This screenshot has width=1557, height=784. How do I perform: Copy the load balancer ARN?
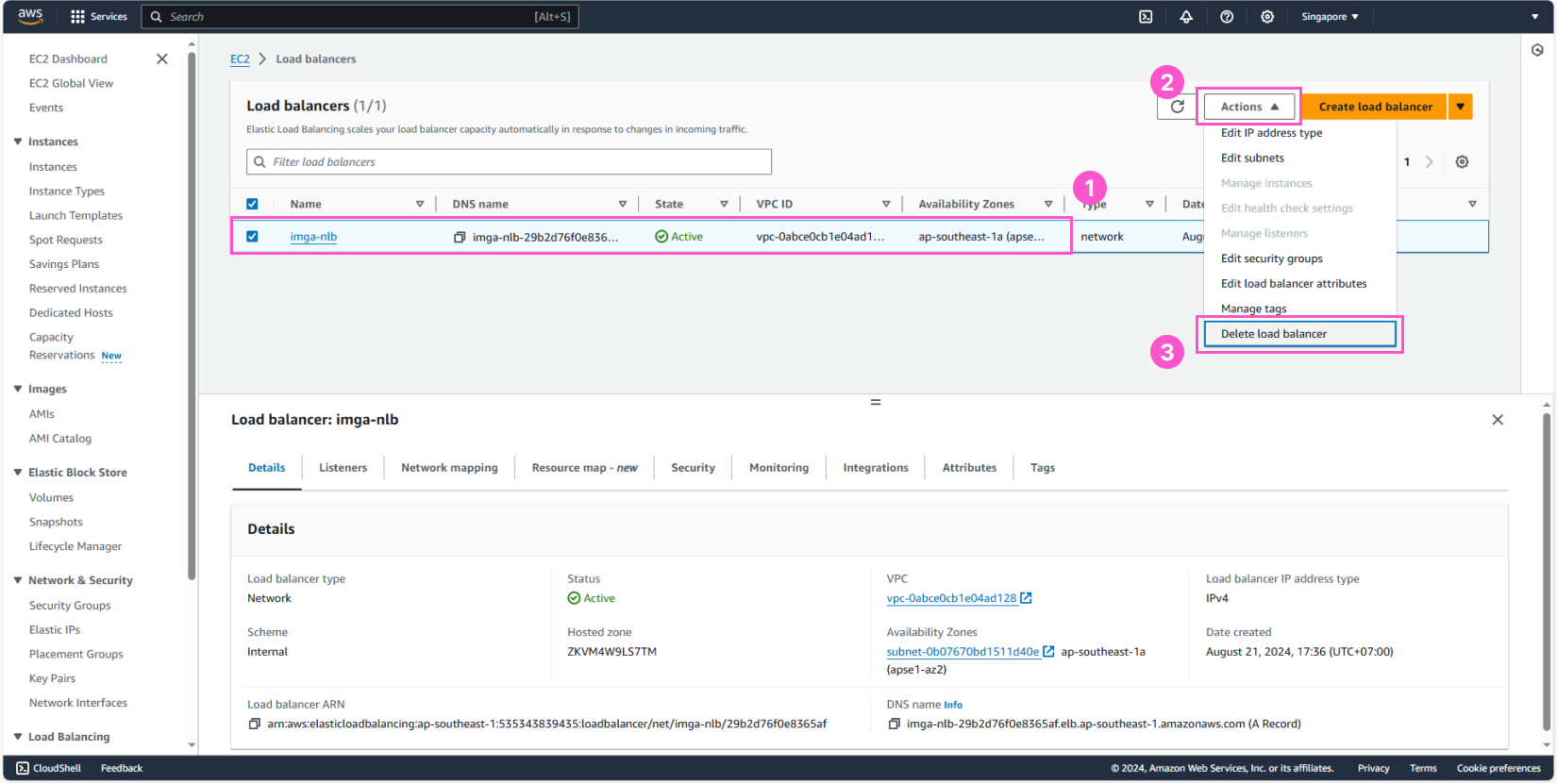tap(254, 725)
